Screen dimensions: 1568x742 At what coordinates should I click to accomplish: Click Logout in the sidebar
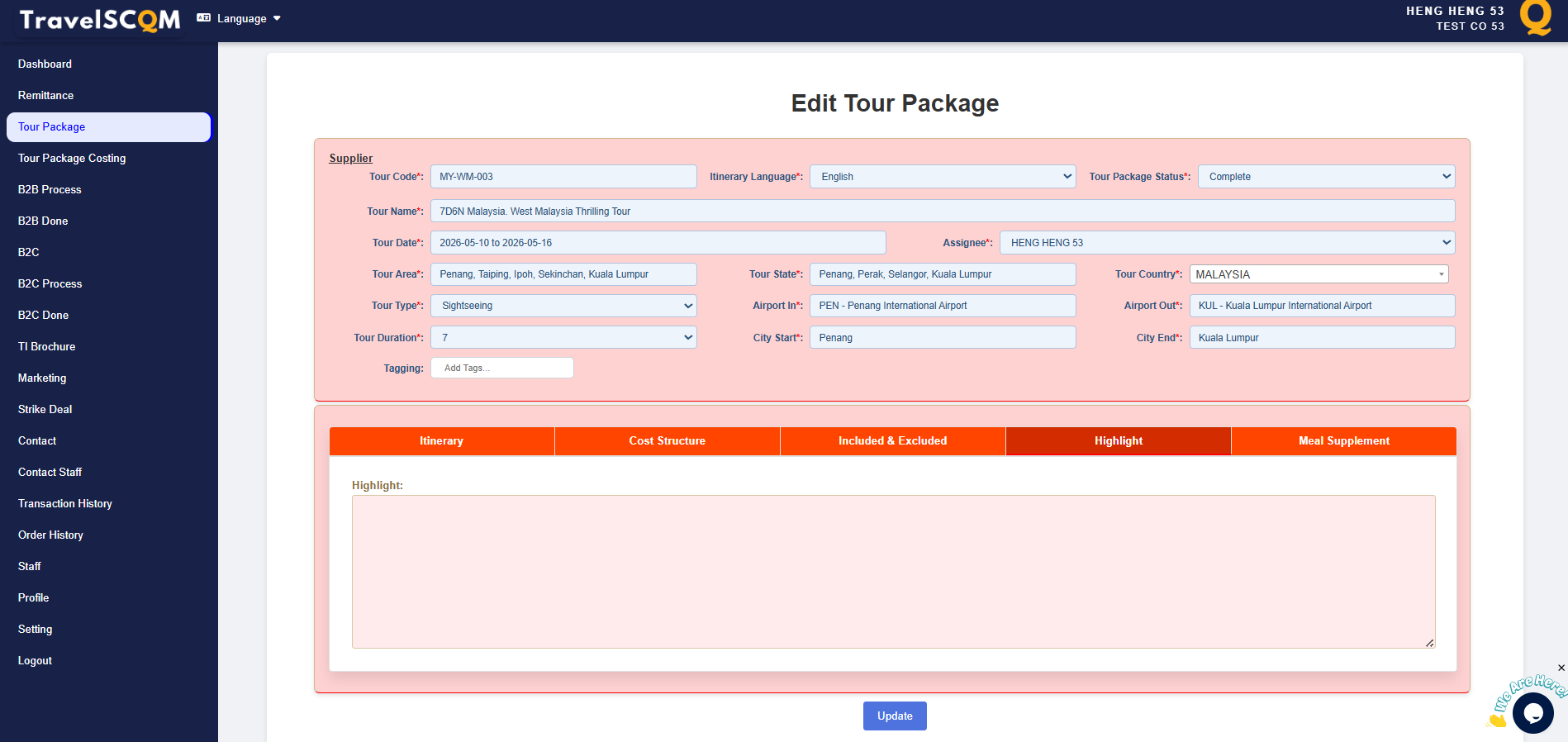(x=35, y=661)
